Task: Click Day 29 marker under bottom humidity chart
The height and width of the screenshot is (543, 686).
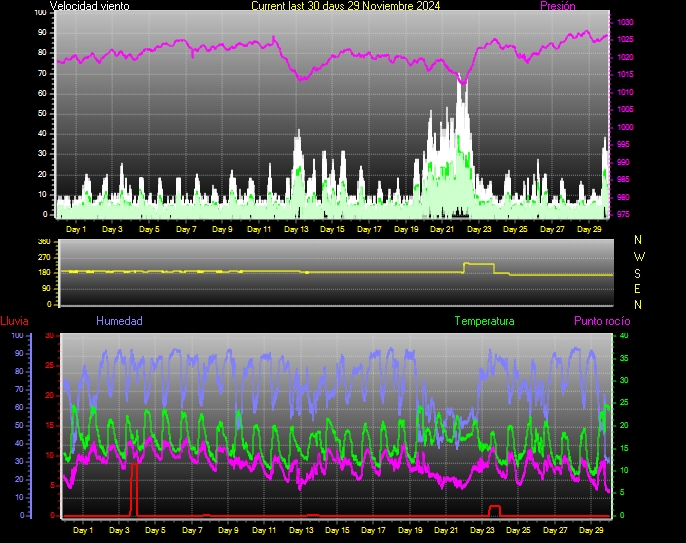Action: click(591, 530)
